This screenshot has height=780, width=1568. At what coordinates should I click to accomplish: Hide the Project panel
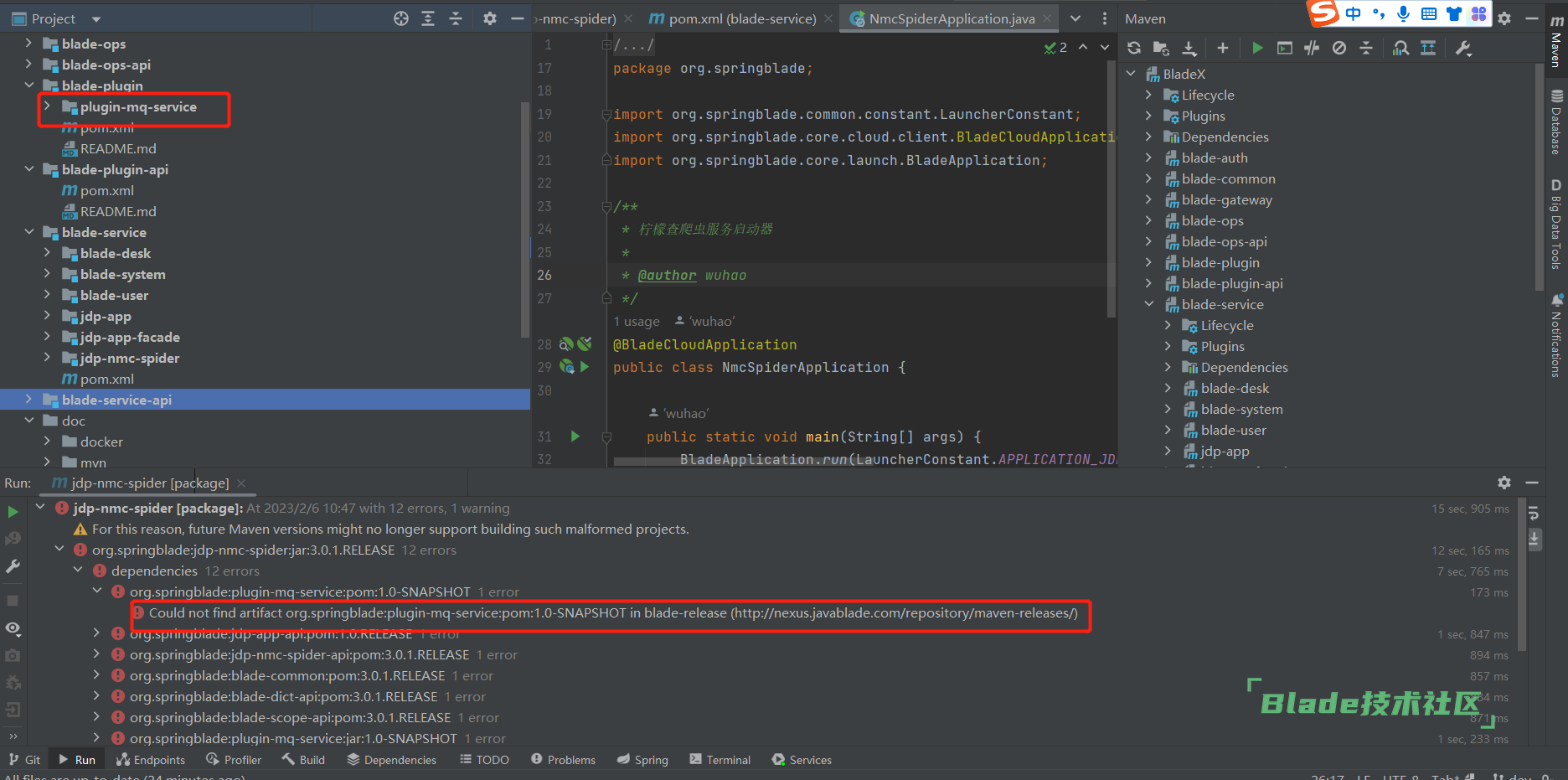[517, 18]
